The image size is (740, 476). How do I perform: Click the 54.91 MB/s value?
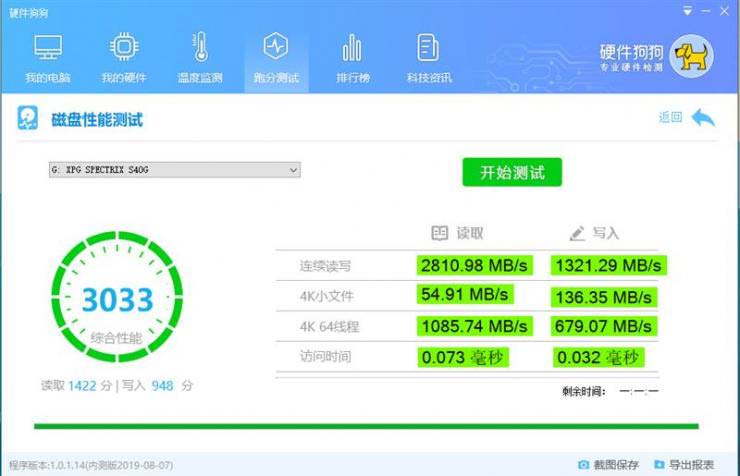465,294
